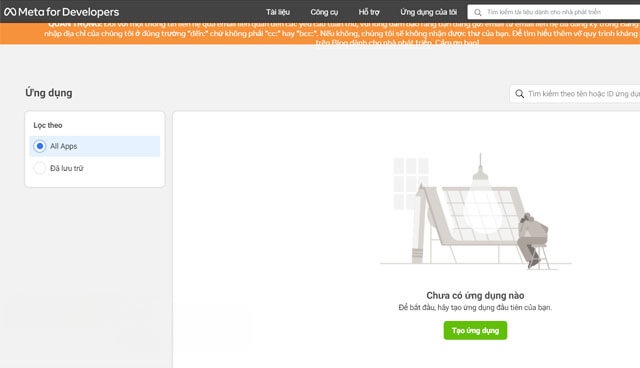Click the Ứng dụng page title
Image resolution: width=640 pixels, height=368 pixels.
[49, 93]
